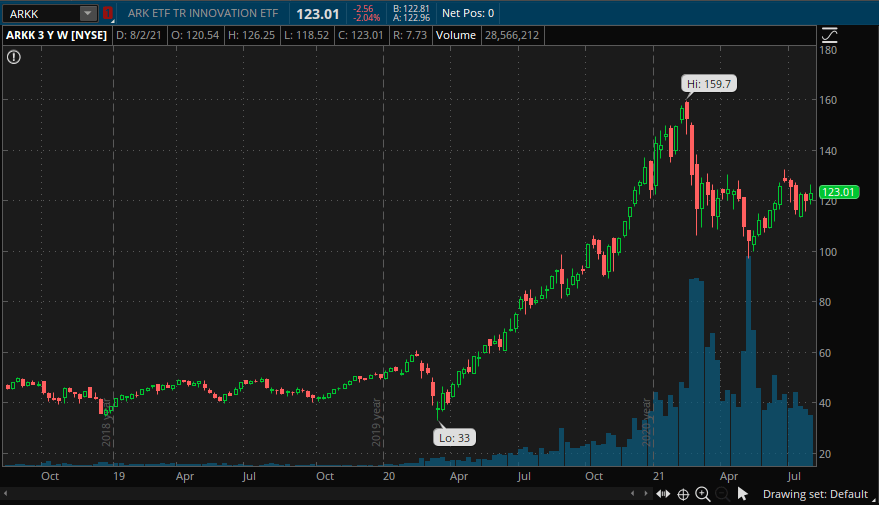The width and height of the screenshot is (879, 505).
Task: Open the ARKK symbol dropdown arrow
Action: click(x=88, y=13)
